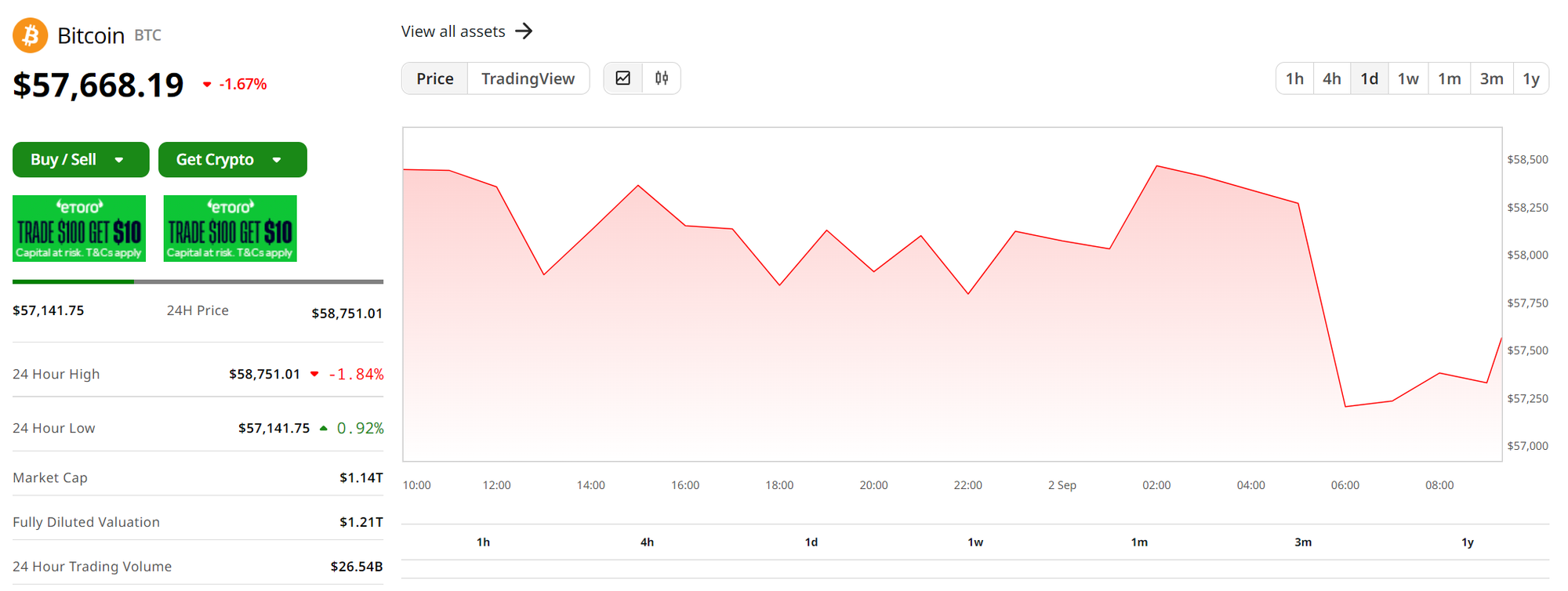Switch to the TradingView tab
The image size is (1568, 591).
click(528, 78)
